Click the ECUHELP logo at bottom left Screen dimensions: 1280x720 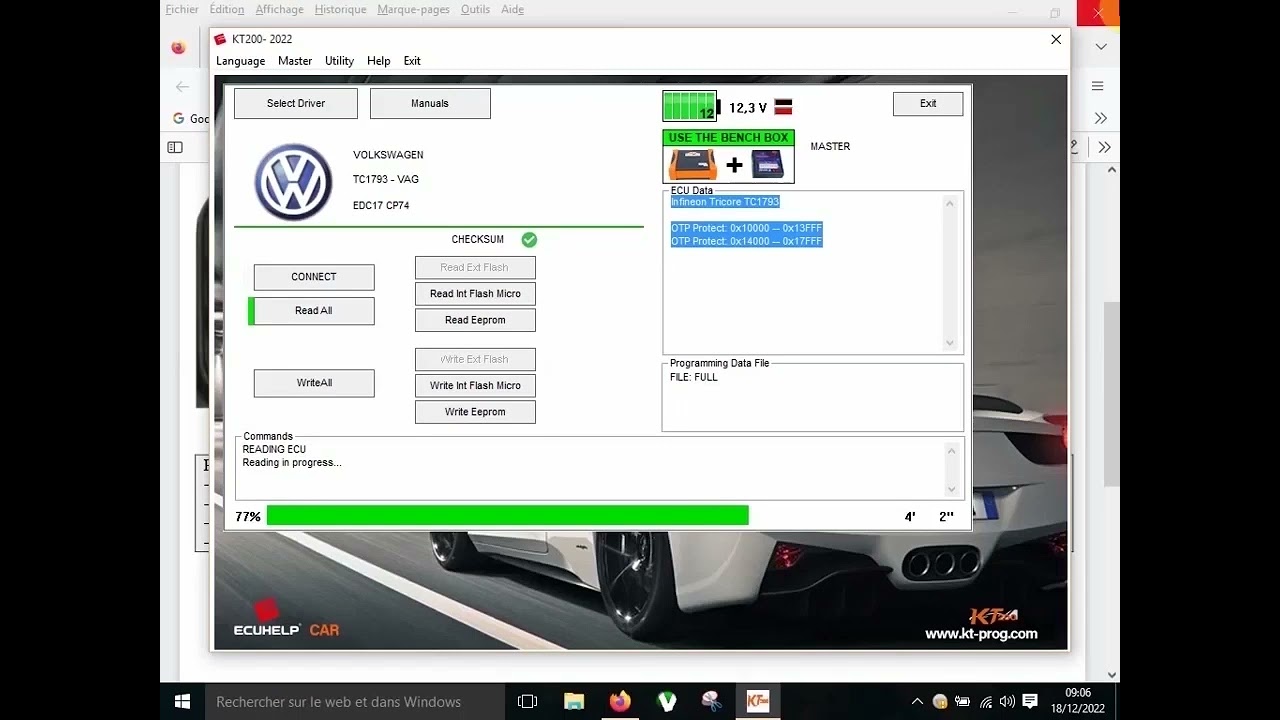click(x=286, y=619)
